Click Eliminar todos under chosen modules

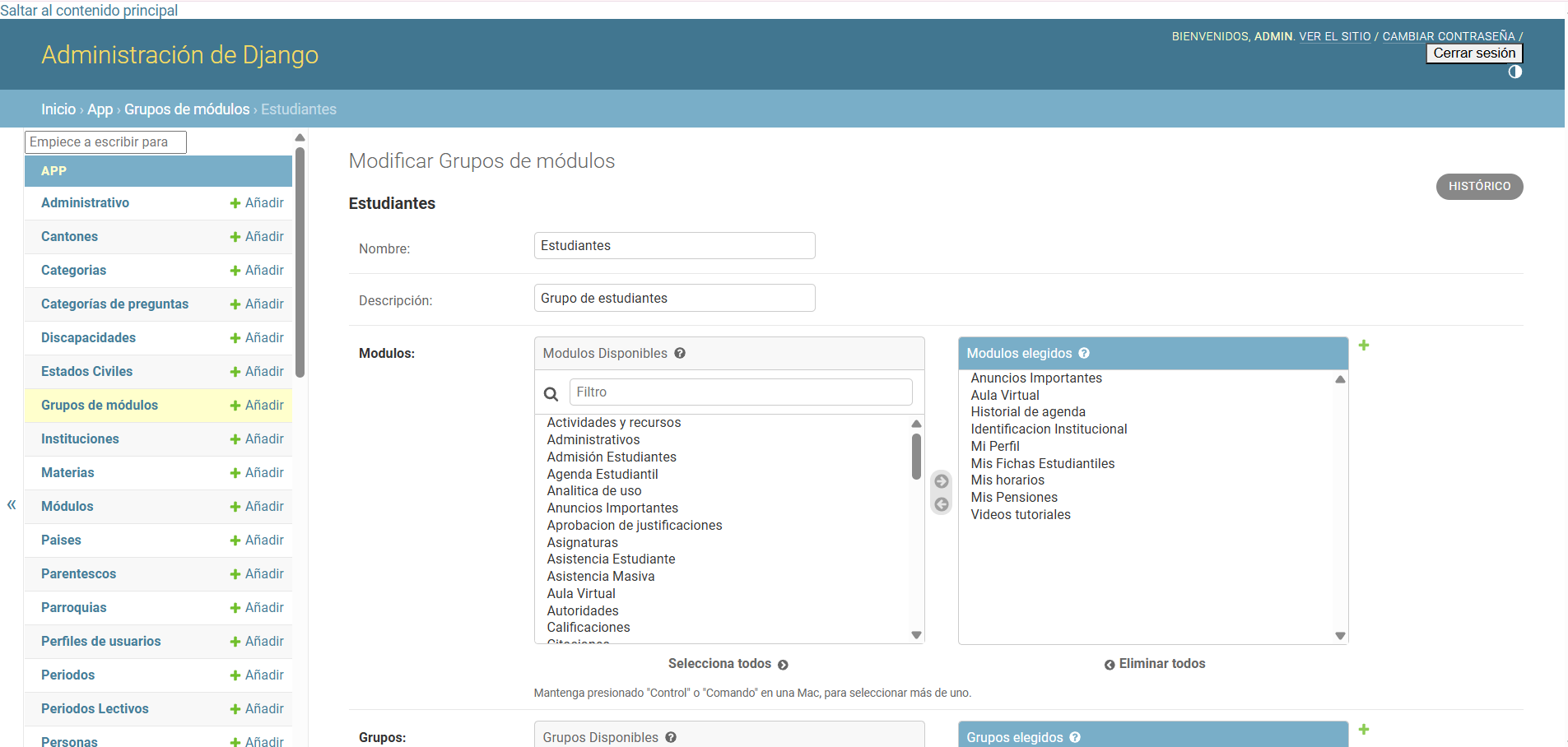point(1154,664)
